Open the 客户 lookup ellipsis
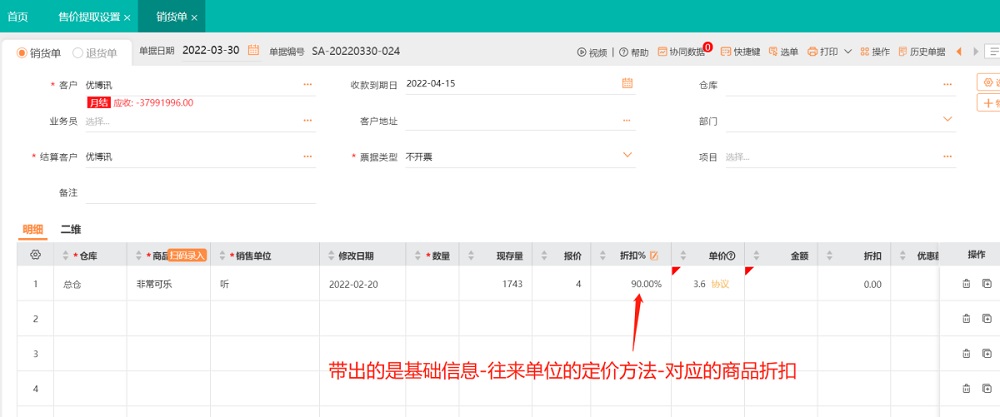Screen dimensions: 1000x417 pyautogui.click(x=308, y=84)
